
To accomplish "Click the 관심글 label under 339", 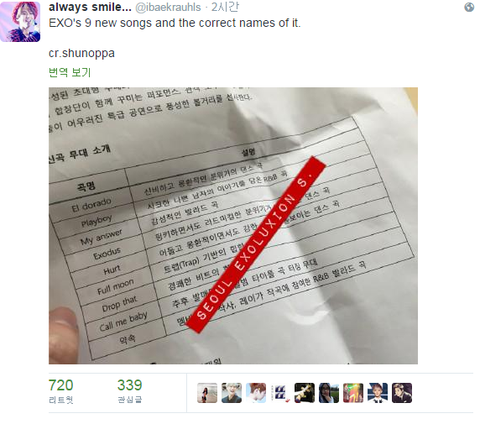I will [x=130, y=399].
